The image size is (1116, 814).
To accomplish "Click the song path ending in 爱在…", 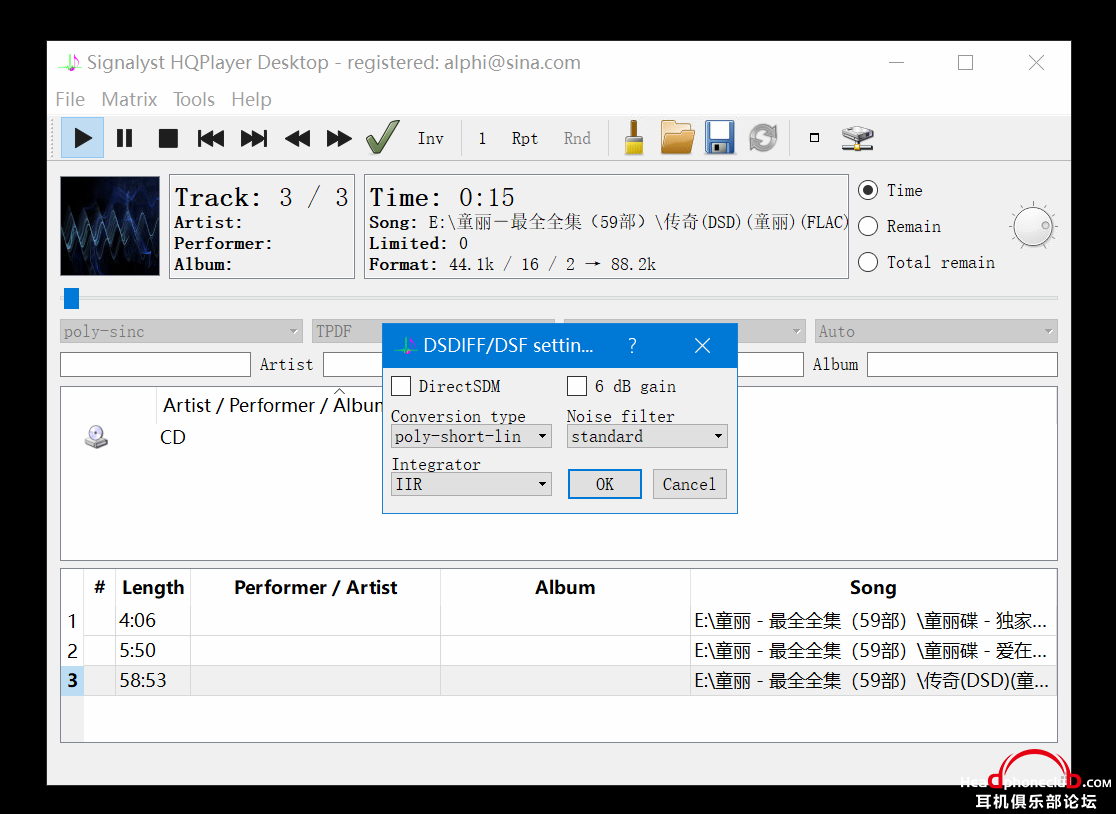I will 870,650.
